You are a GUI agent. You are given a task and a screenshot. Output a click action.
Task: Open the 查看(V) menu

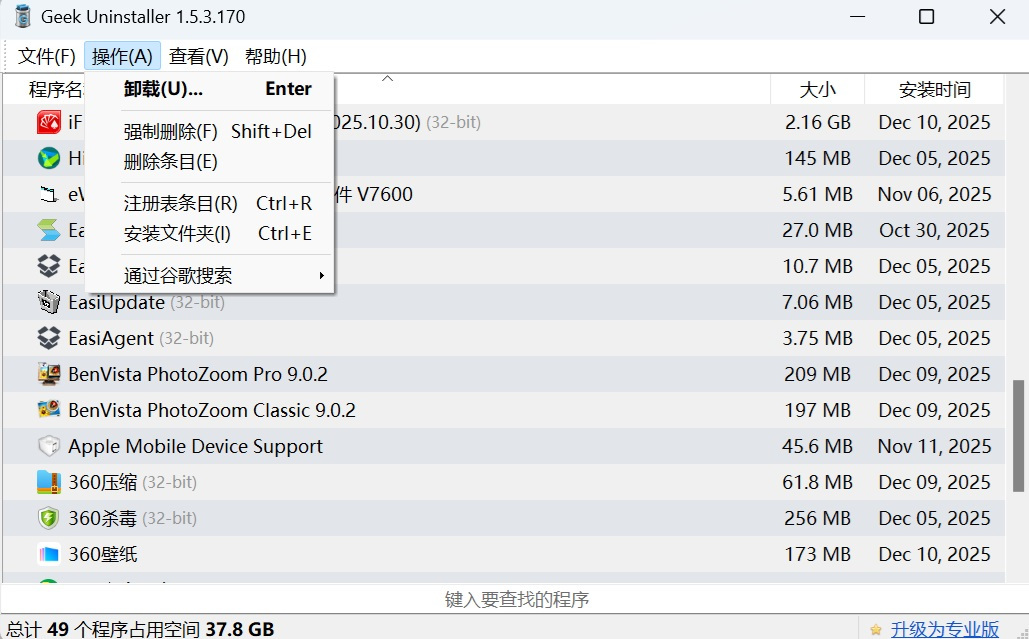(197, 55)
